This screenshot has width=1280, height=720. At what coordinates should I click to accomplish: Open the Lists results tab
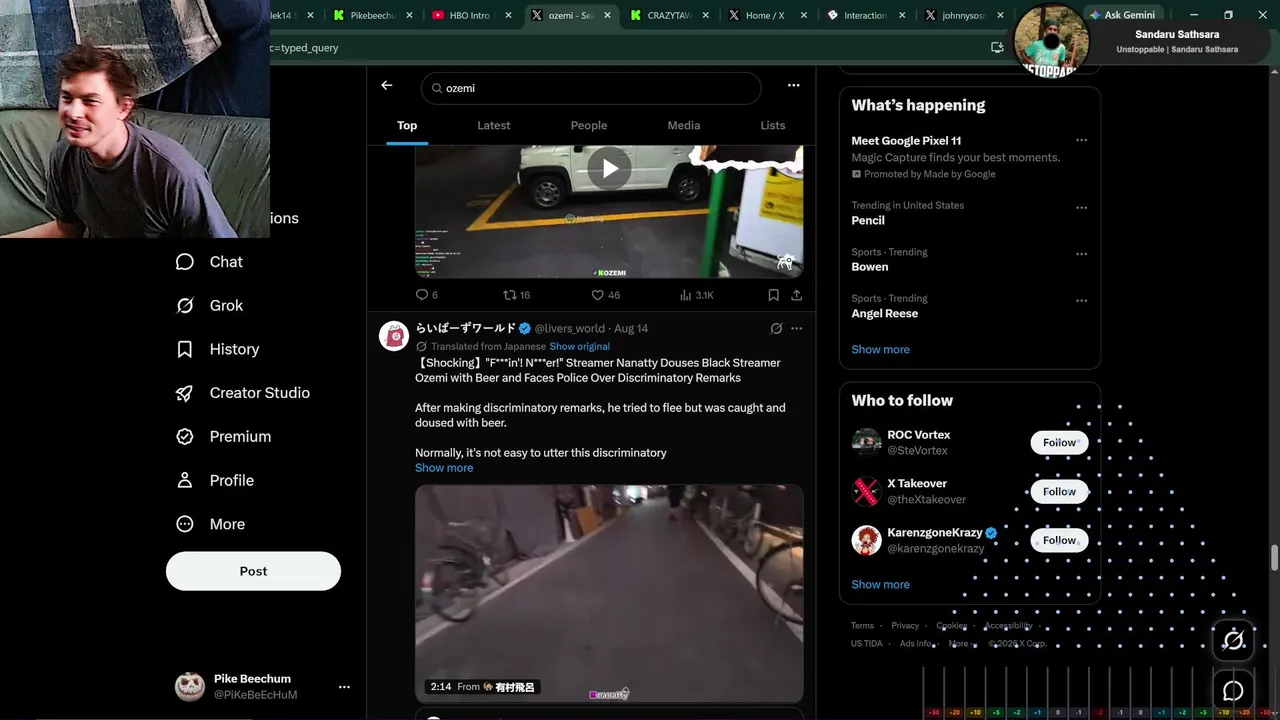tap(773, 126)
